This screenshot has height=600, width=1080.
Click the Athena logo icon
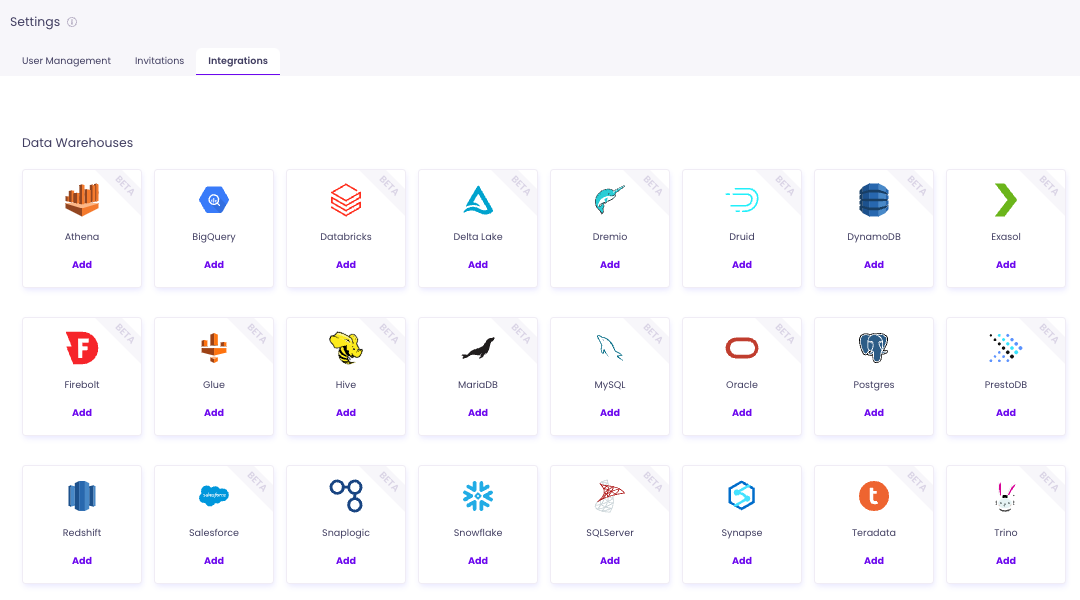pyautogui.click(x=82, y=200)
